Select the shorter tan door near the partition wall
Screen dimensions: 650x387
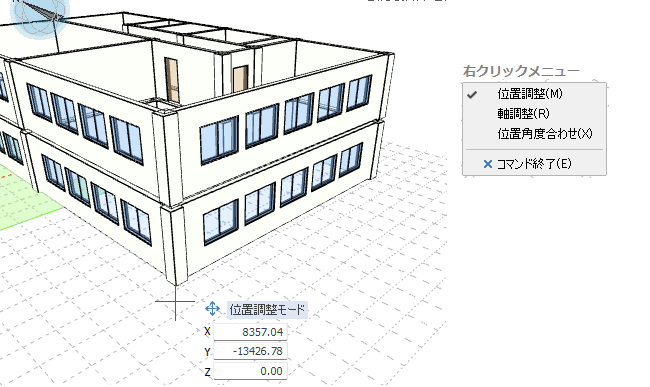pyautogui.click(x=240, y=78)
